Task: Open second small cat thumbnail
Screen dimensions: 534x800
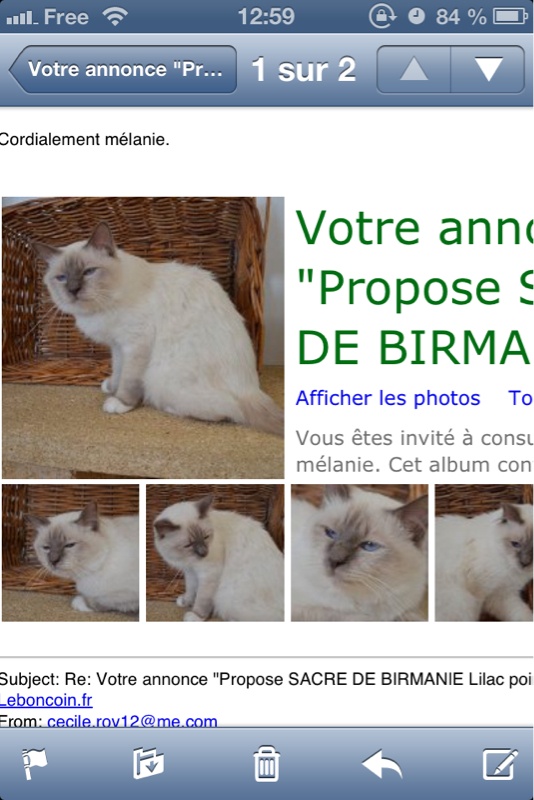Action: pos(215,553)
